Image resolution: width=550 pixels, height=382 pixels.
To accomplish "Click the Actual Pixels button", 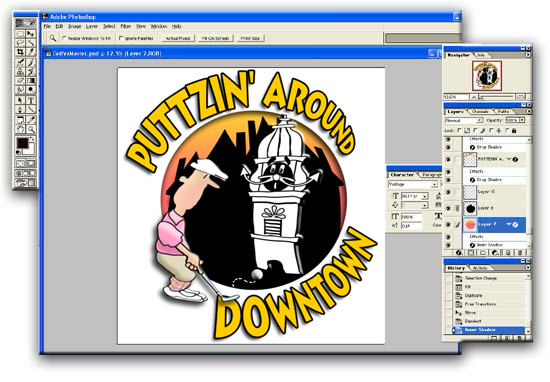I will point(178,38).
